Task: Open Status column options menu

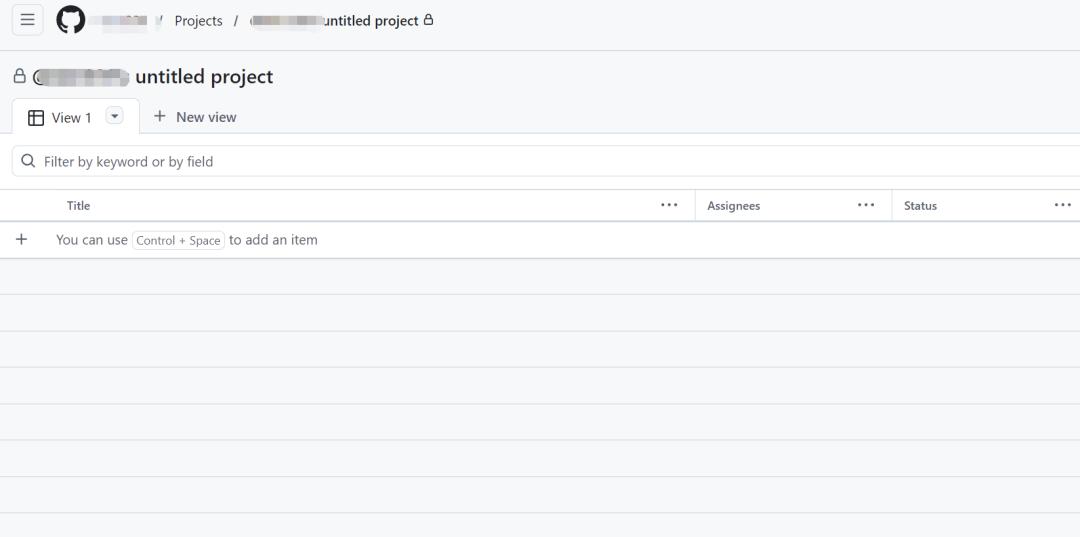Action: coord(1063,205)
